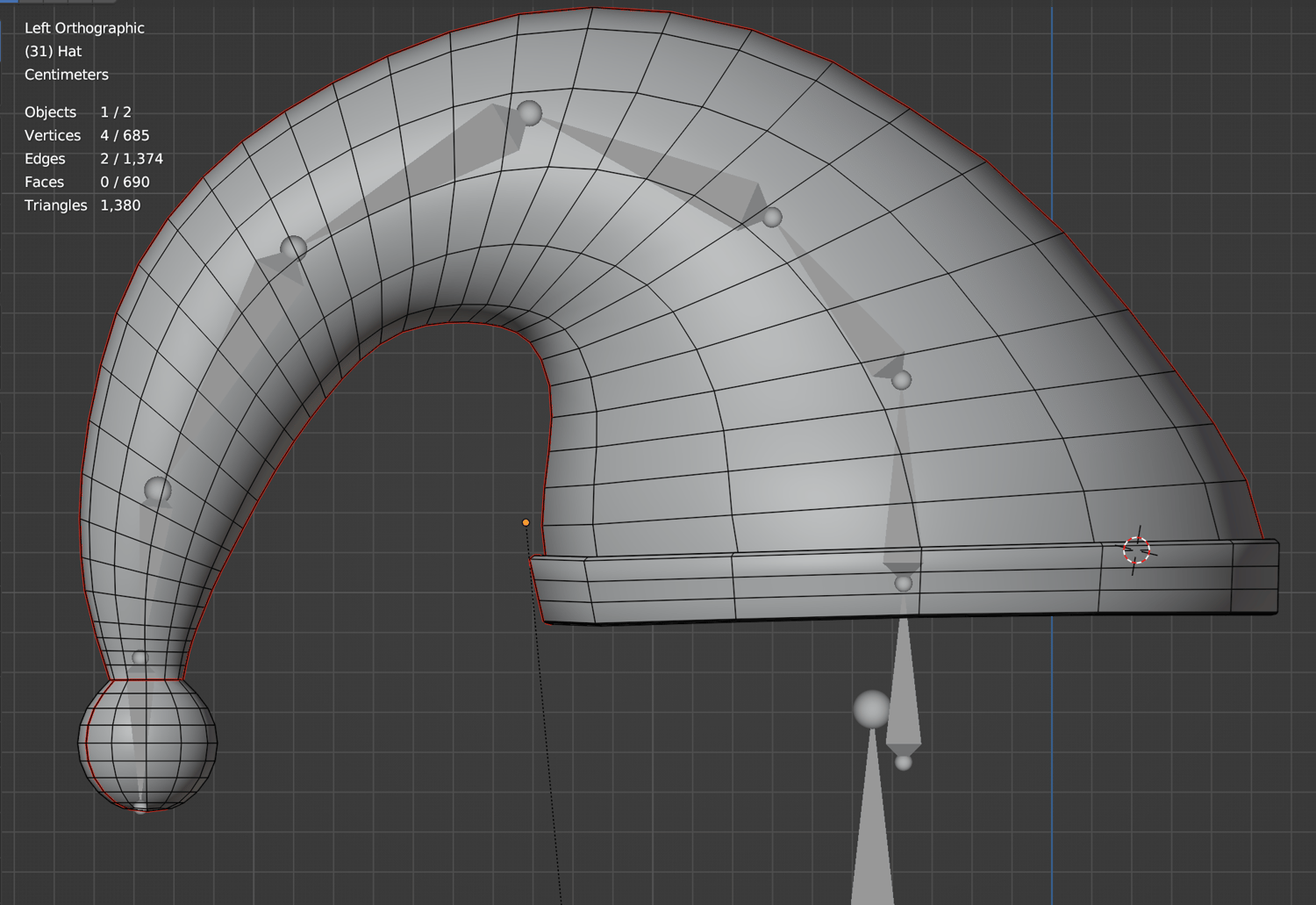Image resolution: width=1316 pixels, height=905 pixels.
Task: Click the edge count "2 / 1,374"
Action: click(132, 159)
